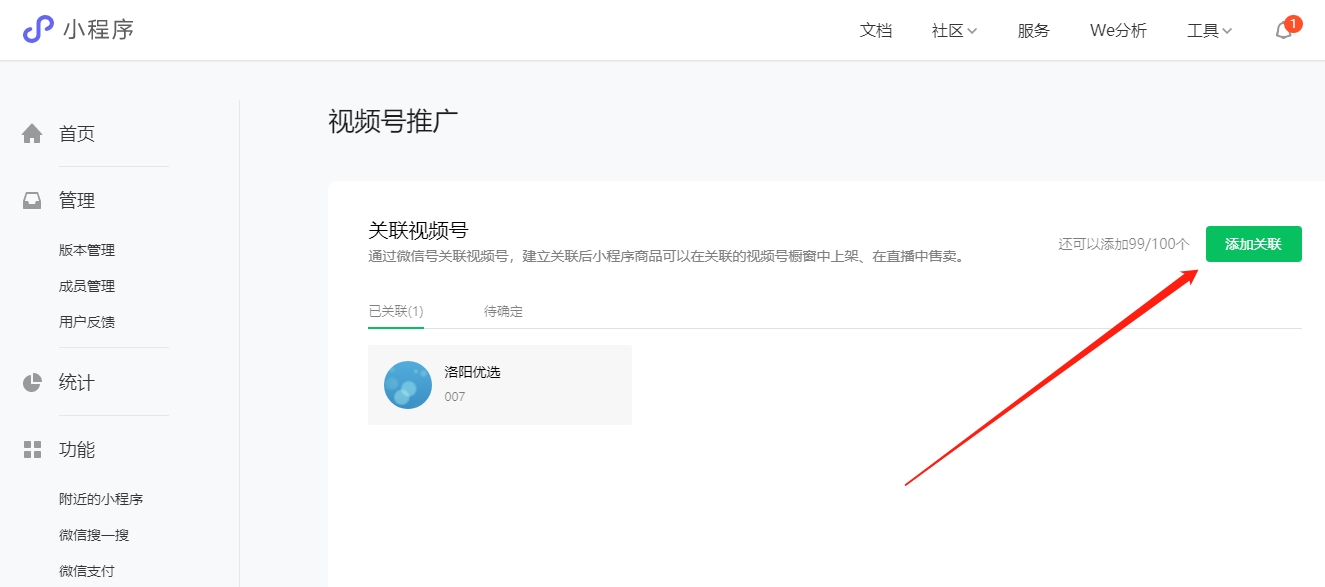Open 用户反馈 in the sidebar
Screen dimensions: 1325x587
tap(87, 322)
